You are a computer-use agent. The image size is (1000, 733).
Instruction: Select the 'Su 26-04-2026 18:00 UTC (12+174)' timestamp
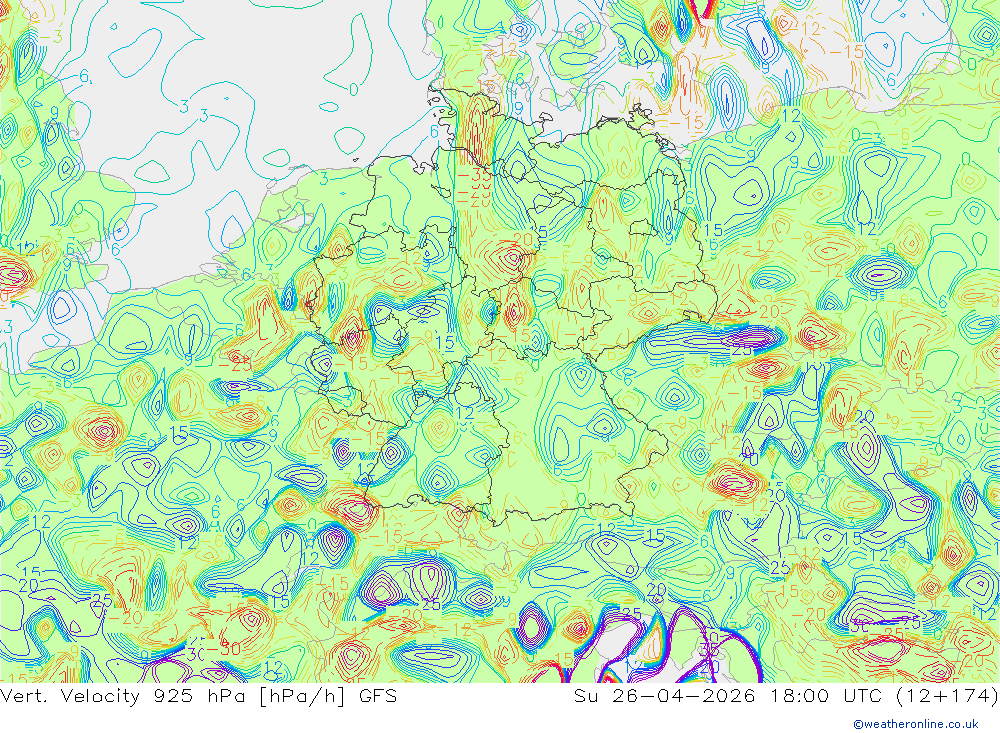786,696
